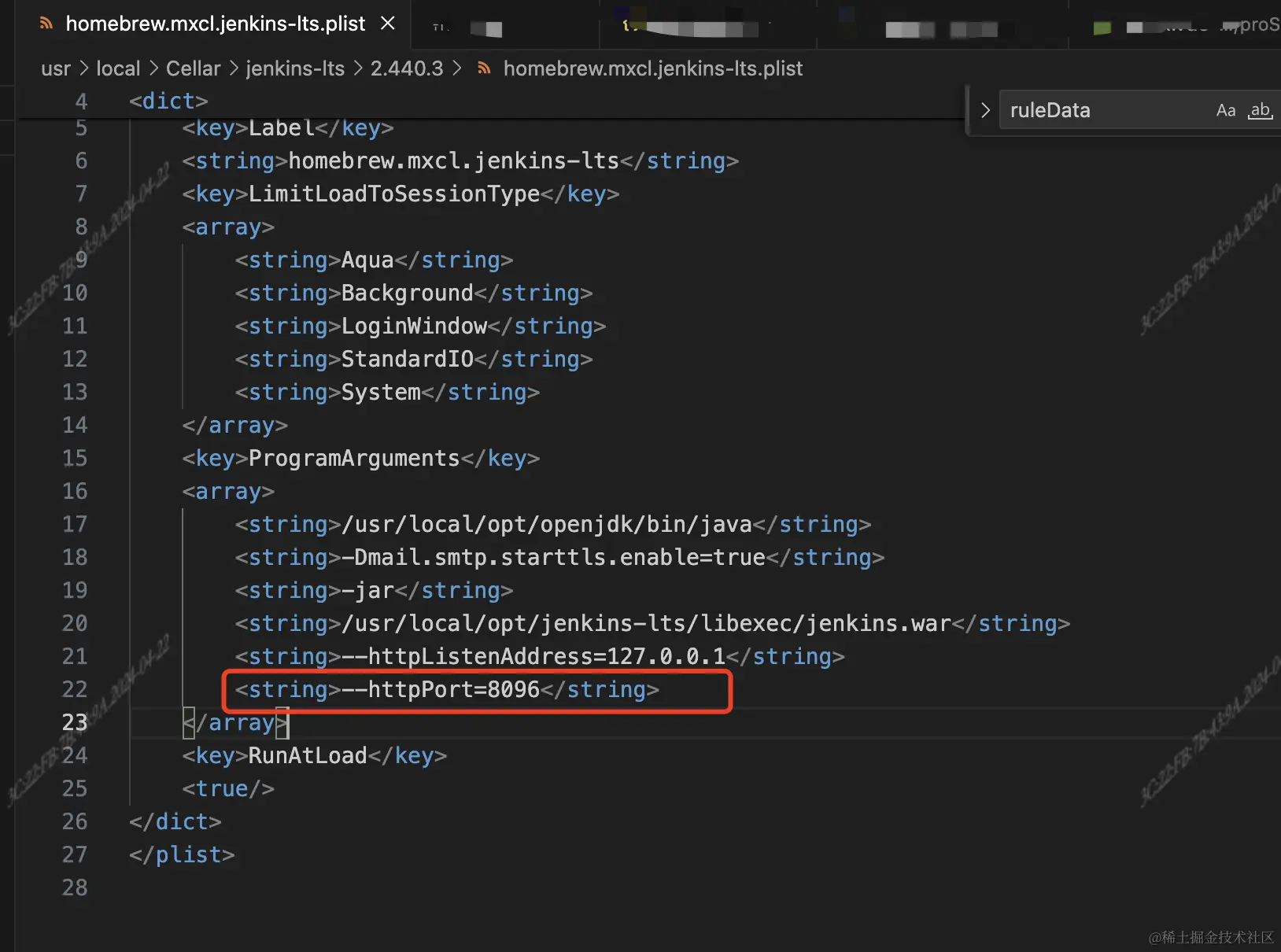Click the opening <array> tag on line 16
Image resolution: width=1281 pixels, height=952 pixels.
pos(228,491)
